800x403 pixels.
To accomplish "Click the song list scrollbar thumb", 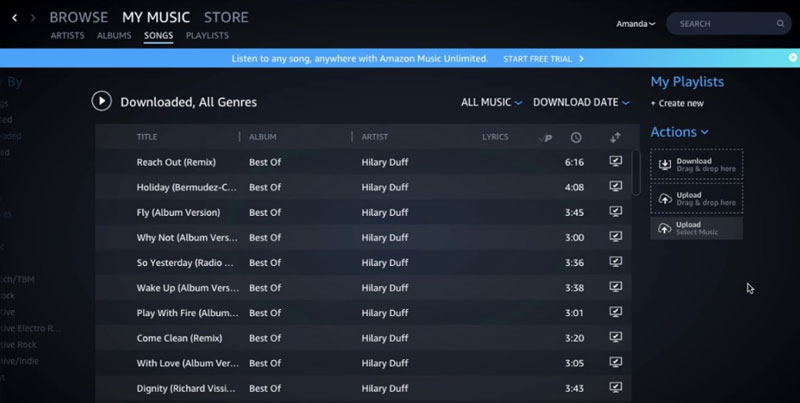I will point(636,172).
